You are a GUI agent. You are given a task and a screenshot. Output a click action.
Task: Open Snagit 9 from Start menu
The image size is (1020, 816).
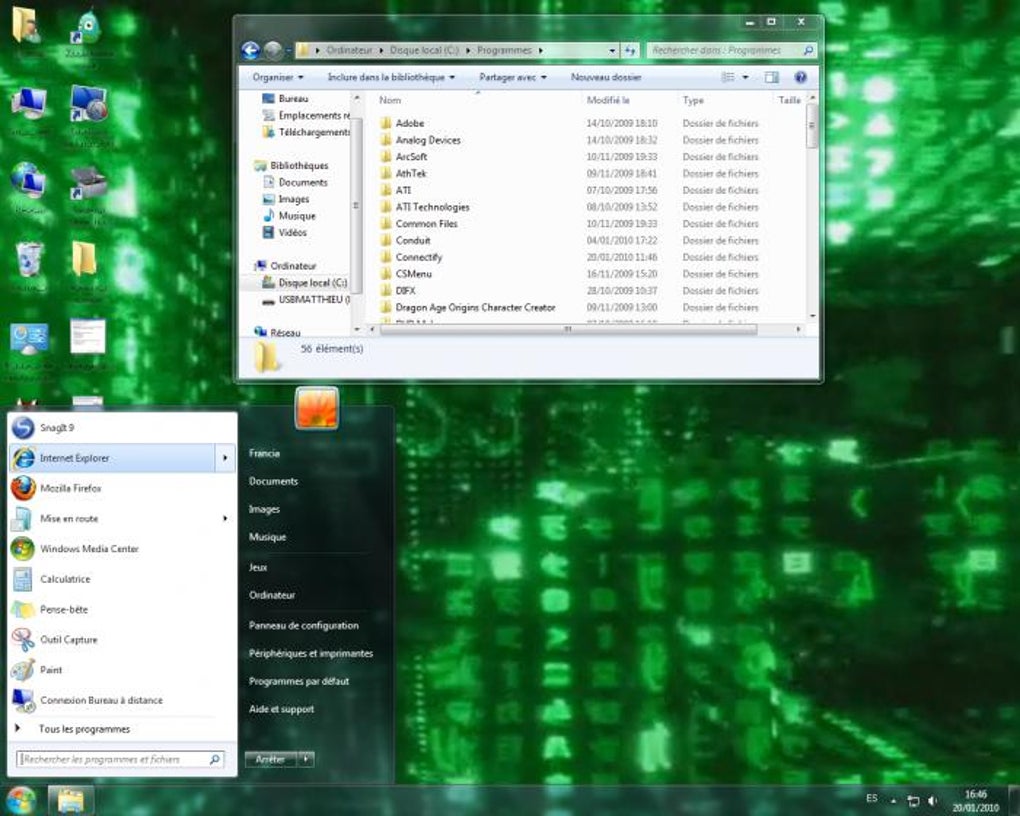pyautogui.click(x=122, y=428)
